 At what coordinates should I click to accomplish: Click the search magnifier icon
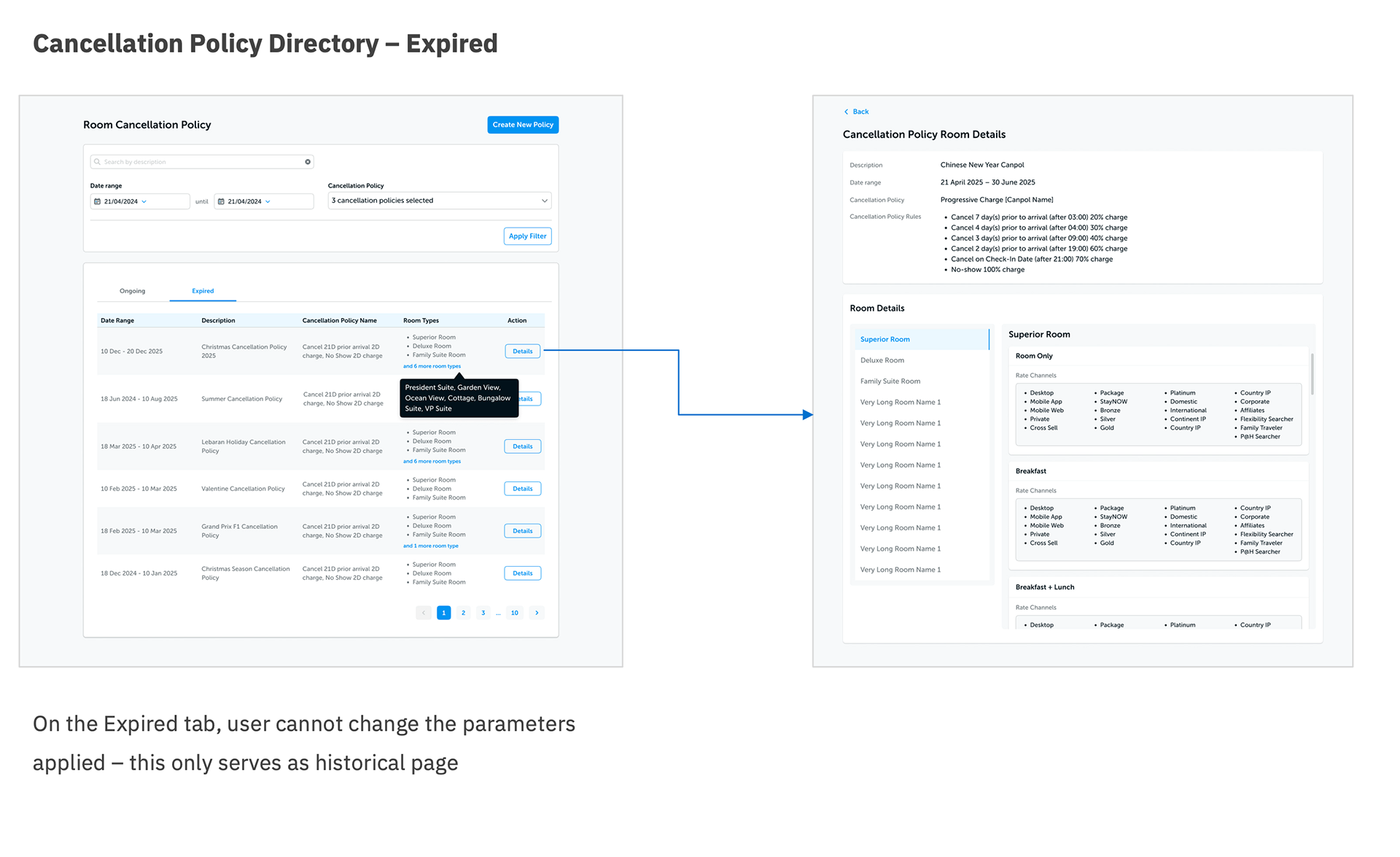coord(97,162)
